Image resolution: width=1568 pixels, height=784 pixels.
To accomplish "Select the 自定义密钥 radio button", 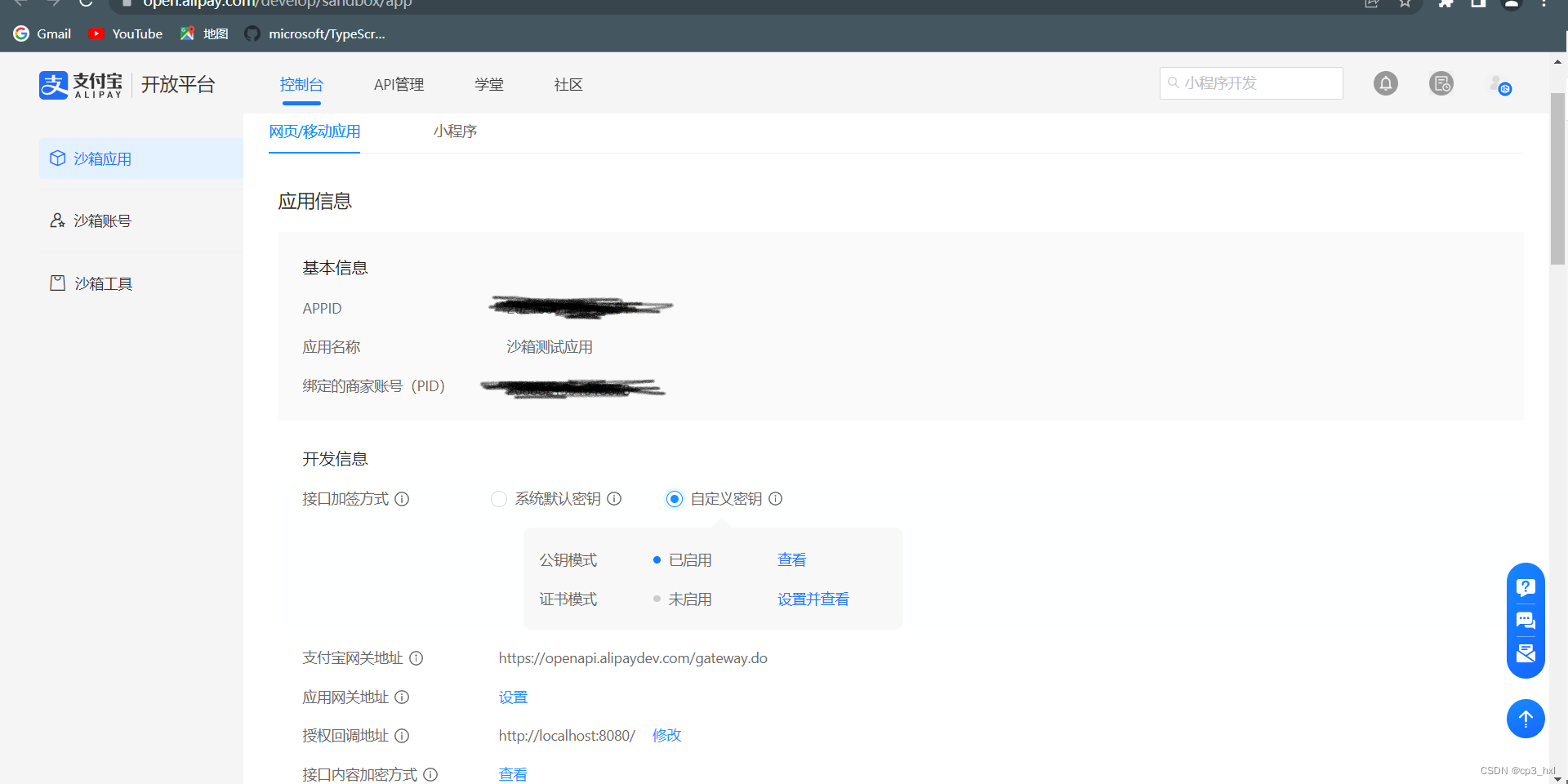I will coord(675,499).
